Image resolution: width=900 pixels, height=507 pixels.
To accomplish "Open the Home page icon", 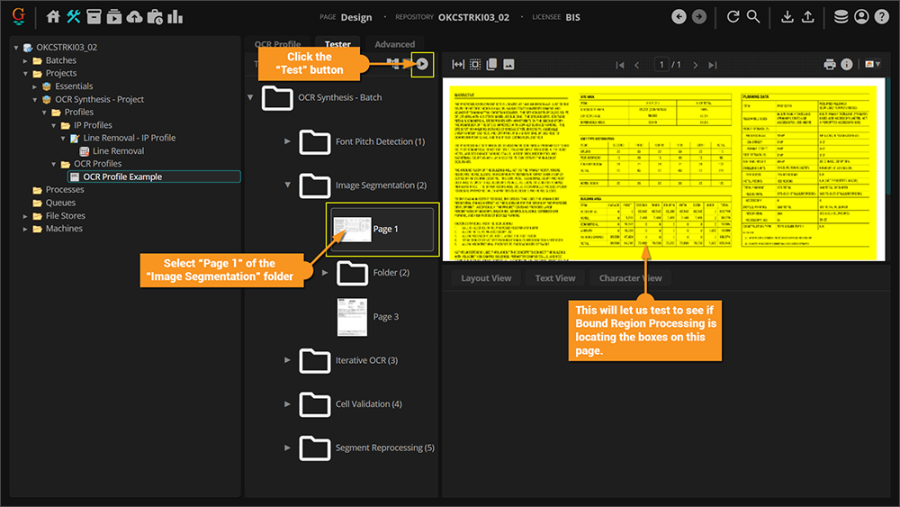I will [53, 17].
